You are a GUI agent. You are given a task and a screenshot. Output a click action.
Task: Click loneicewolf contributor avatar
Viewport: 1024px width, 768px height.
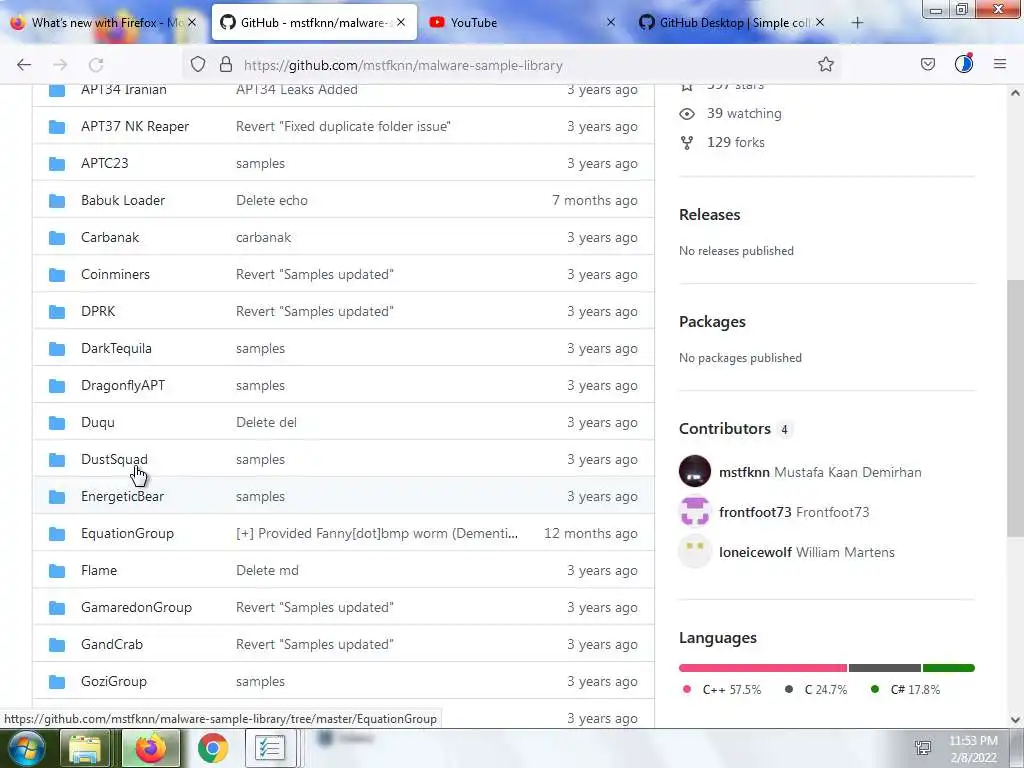coord(695,551)
